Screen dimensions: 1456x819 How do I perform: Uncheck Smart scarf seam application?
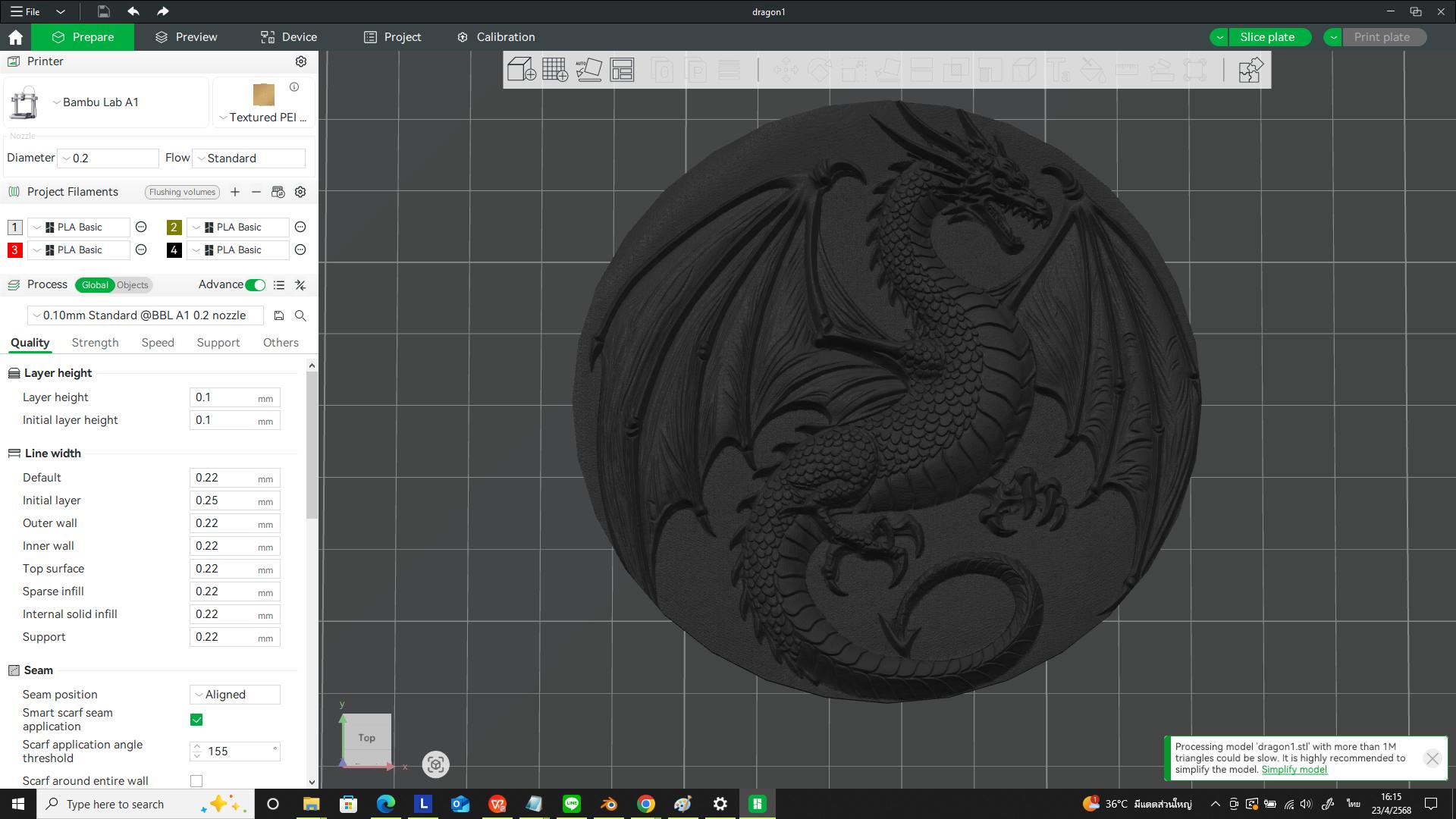(196, 720)
